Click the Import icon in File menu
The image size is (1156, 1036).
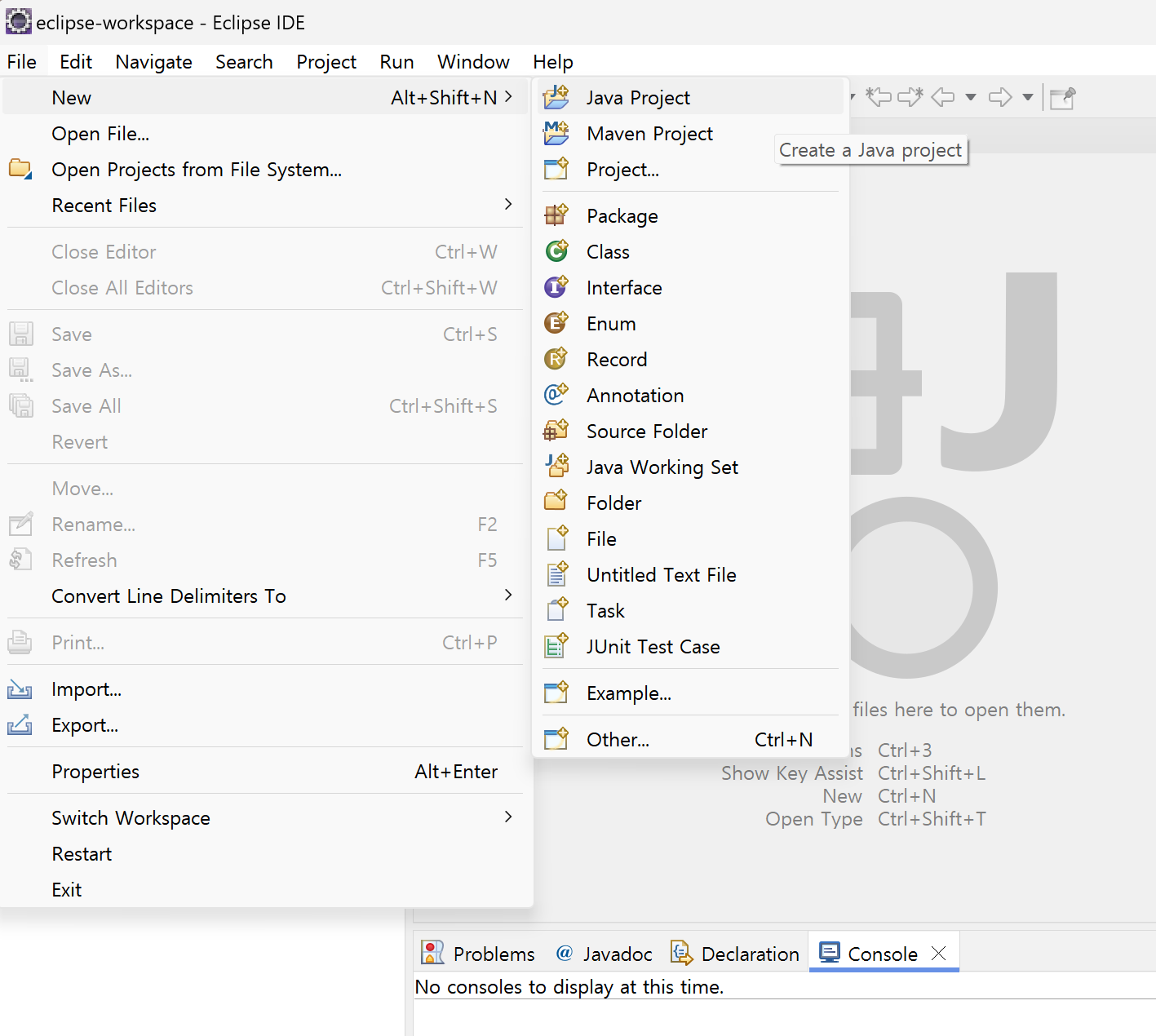click(x=20, y=689)
